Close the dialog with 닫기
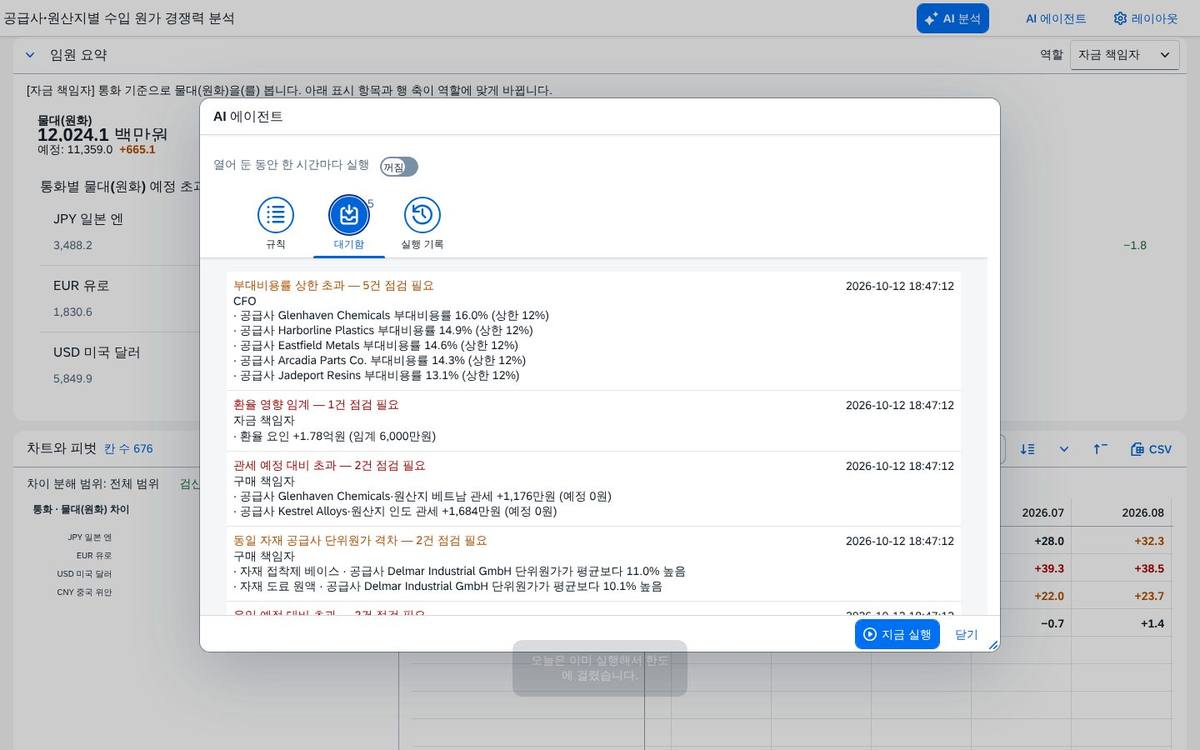The image size is (1200, 750). pos(966,634)
